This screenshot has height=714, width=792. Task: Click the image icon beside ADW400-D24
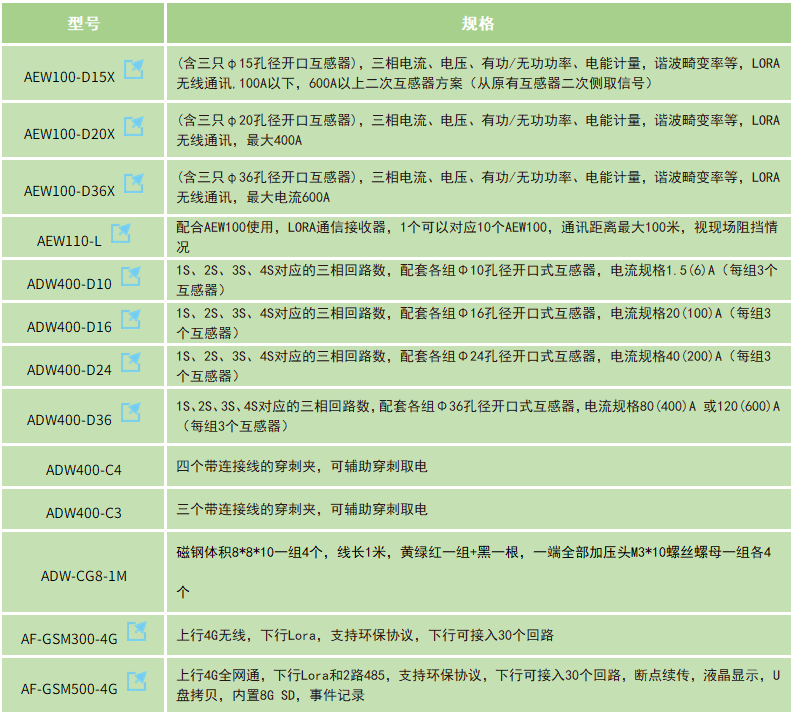130,363
